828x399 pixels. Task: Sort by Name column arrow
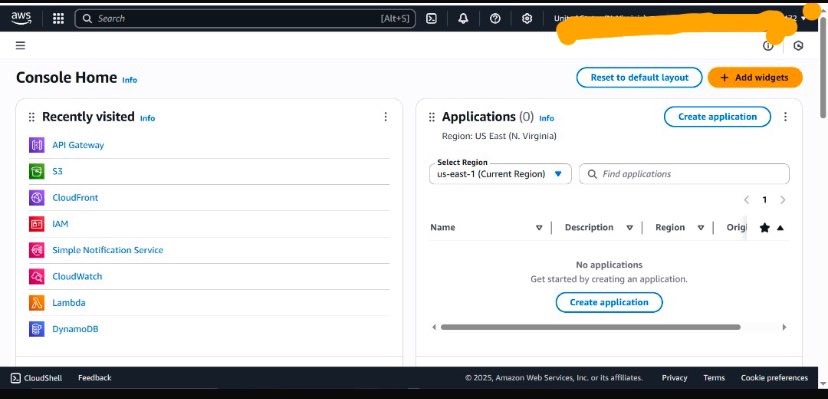(539, 227)
